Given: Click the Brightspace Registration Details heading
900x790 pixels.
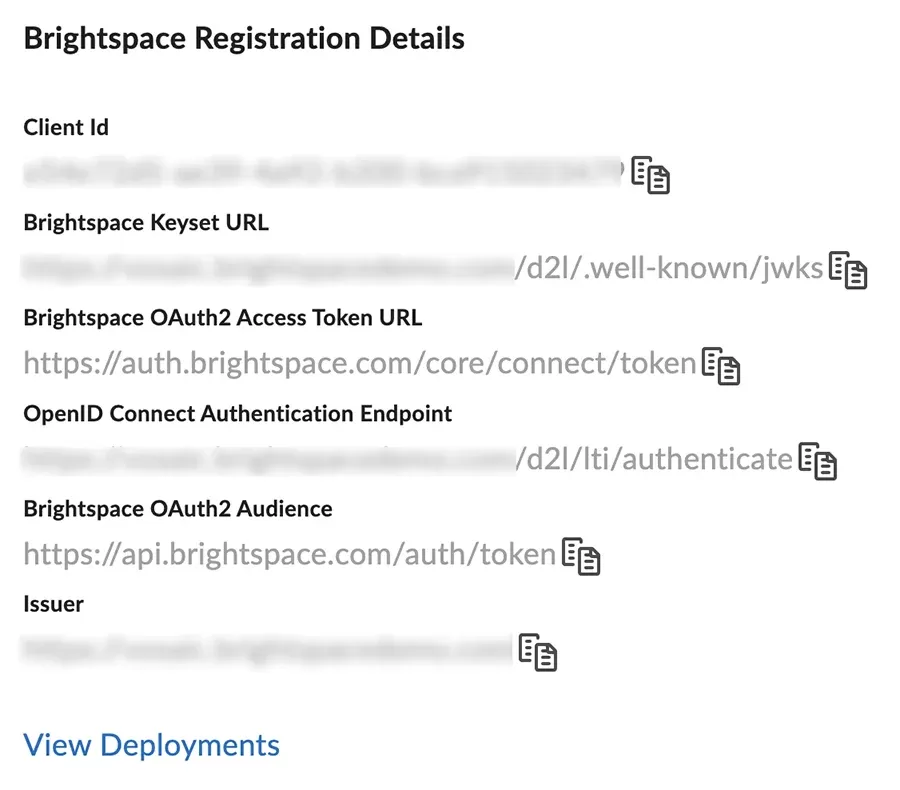Looking at the screenshot, I should click(x=244, y=39).
